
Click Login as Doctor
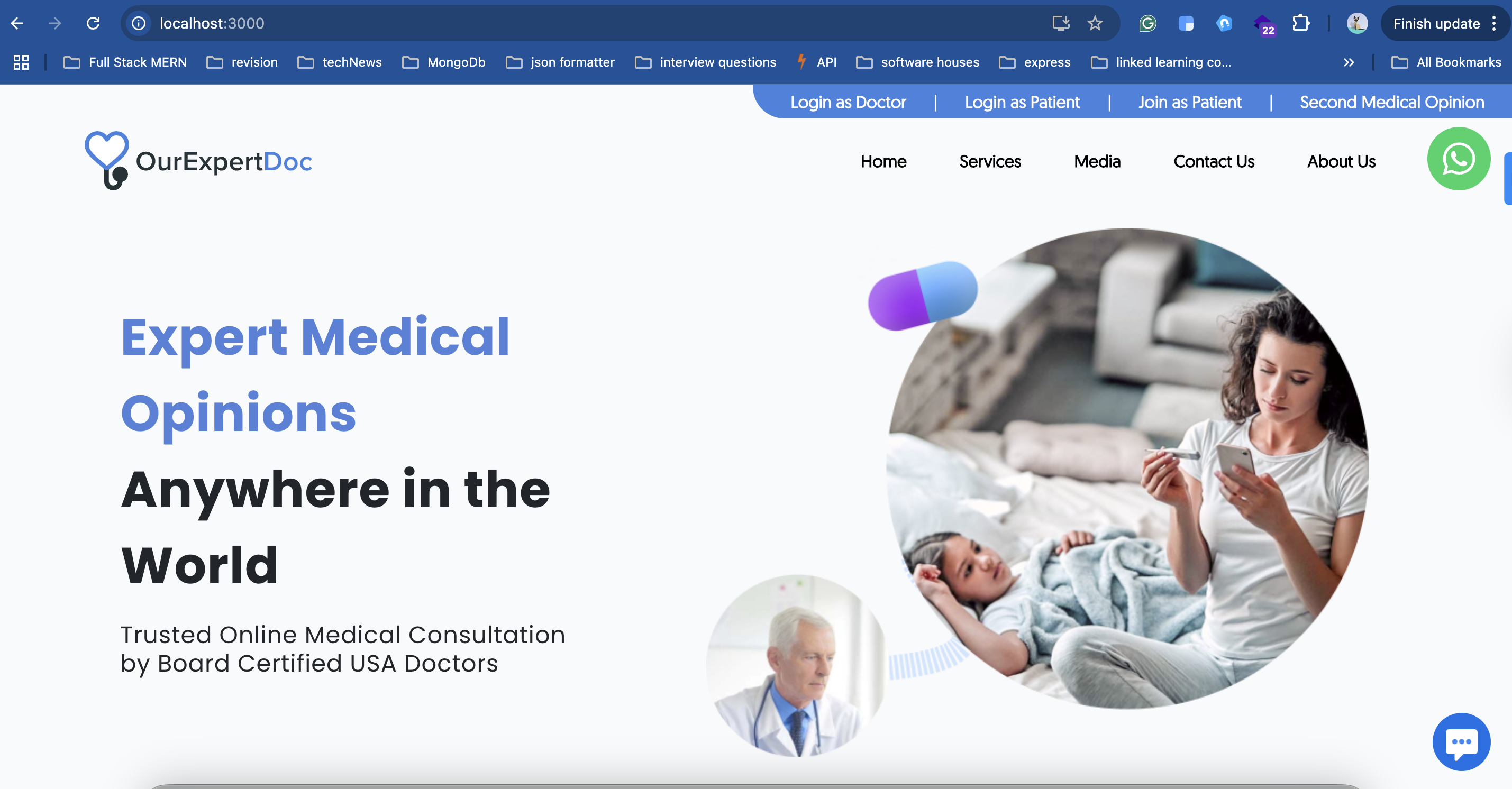[x=849, y=102]
